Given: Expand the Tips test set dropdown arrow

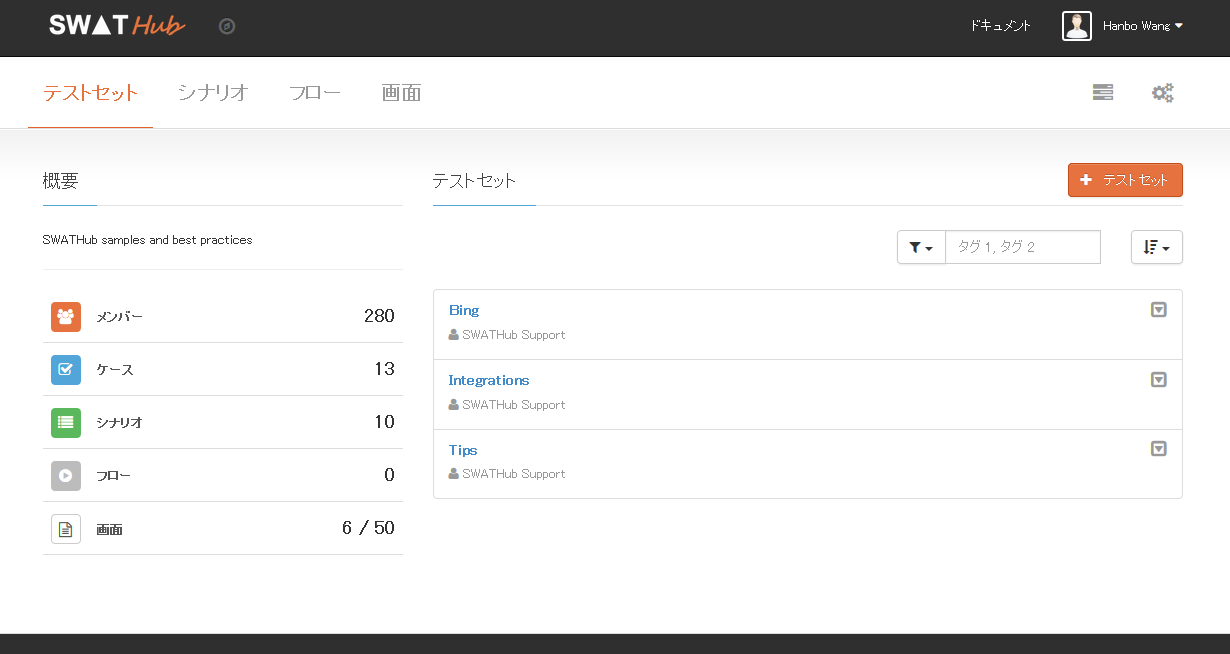Looking at the screenshot, I should 1158,449.
